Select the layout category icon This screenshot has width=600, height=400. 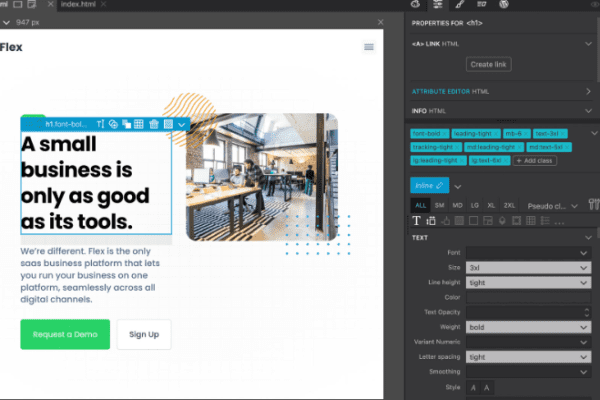point(488,221)
